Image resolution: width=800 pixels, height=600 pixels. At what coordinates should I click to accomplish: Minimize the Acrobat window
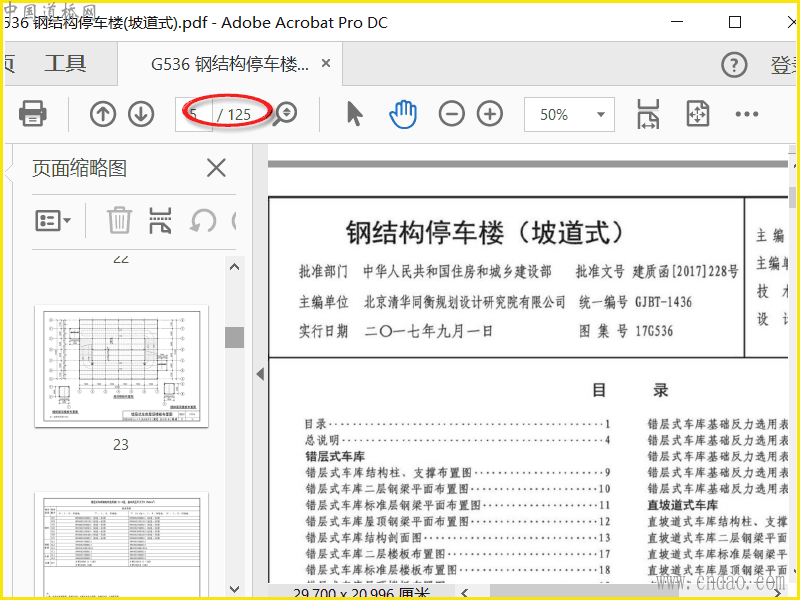click(677, 22)
